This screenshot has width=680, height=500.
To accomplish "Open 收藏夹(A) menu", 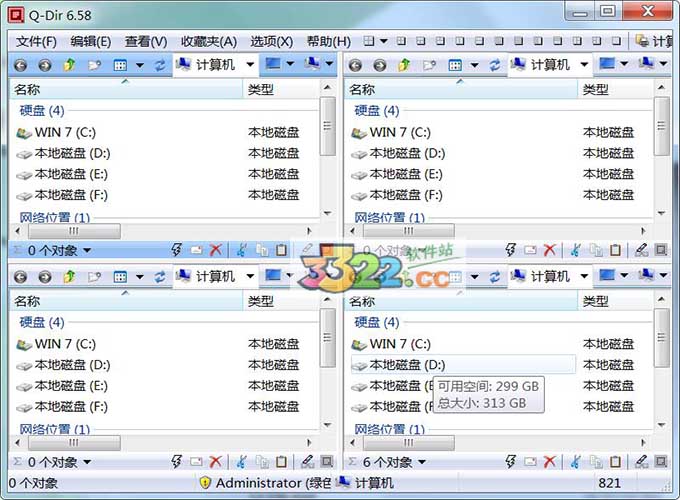I will tap(209, 42).
